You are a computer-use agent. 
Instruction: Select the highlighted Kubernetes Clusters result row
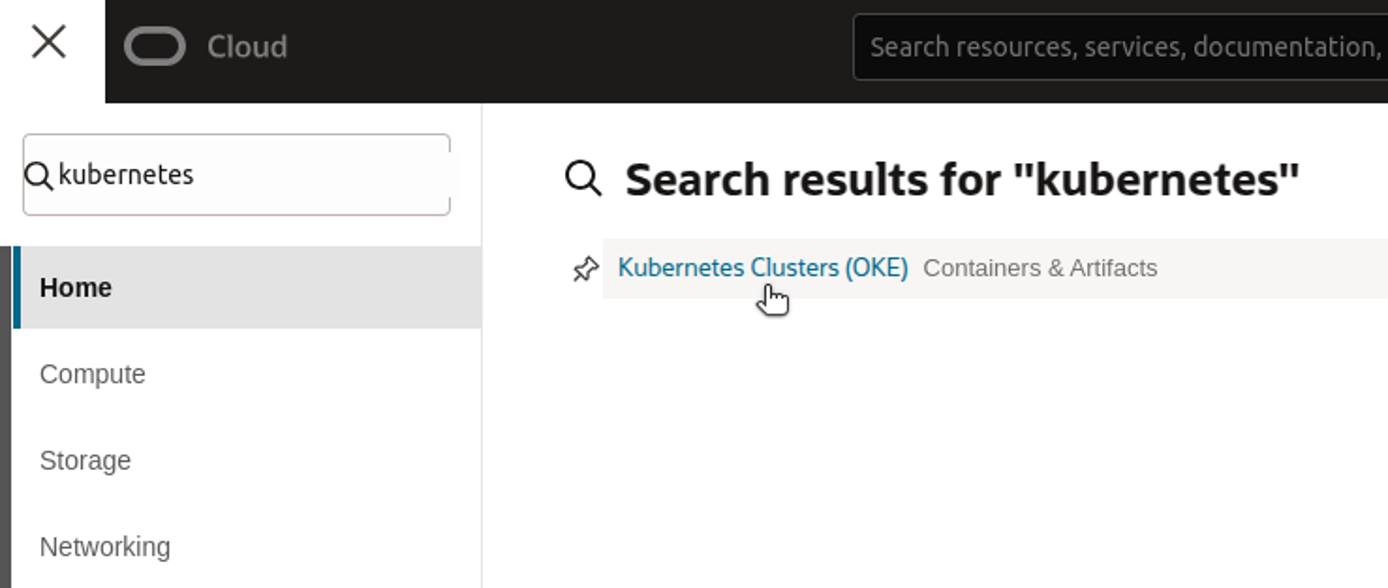[764, 267]
